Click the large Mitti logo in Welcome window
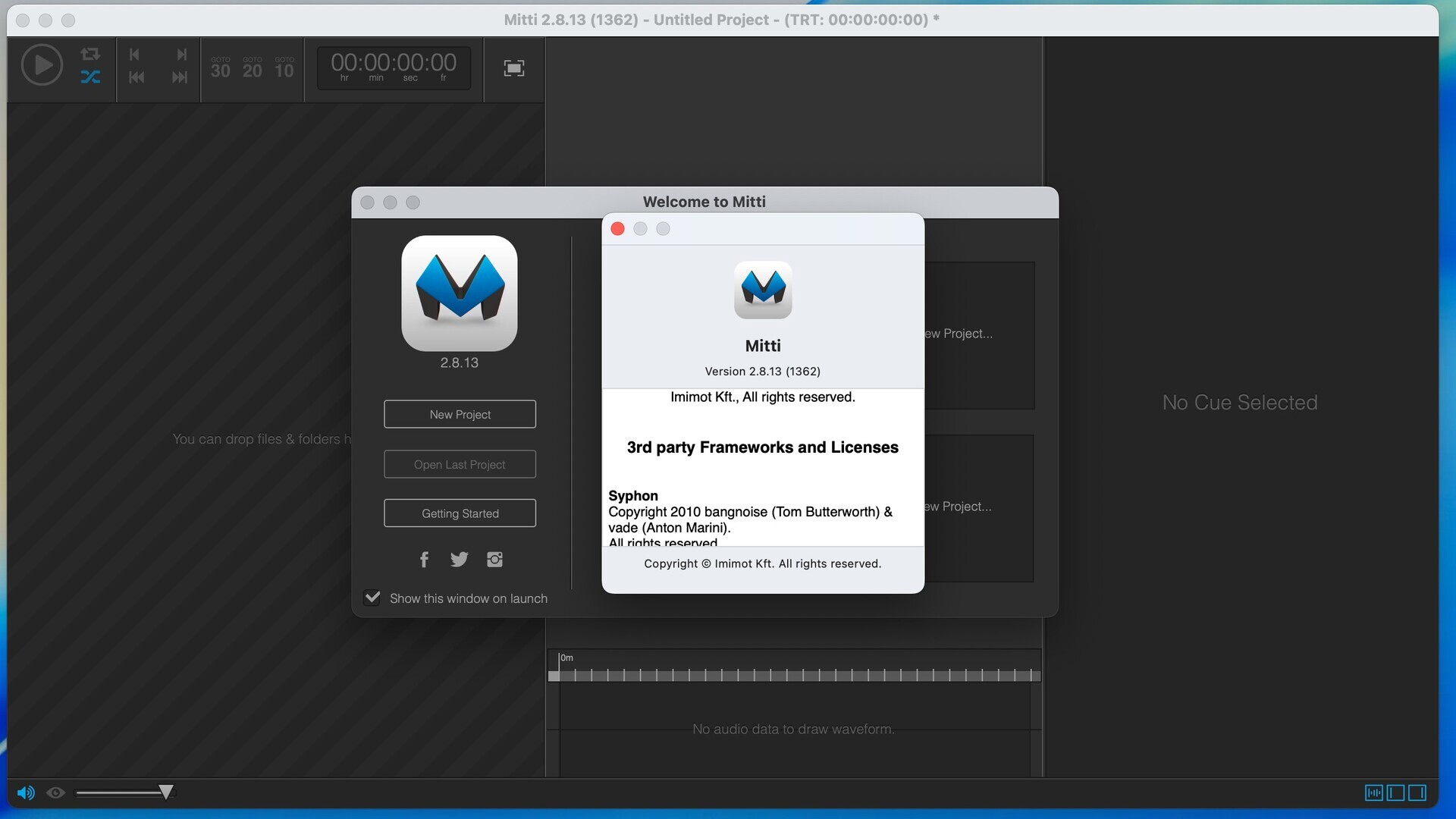Viewport: 1456px width, 819px height. (x=460, y=293)
